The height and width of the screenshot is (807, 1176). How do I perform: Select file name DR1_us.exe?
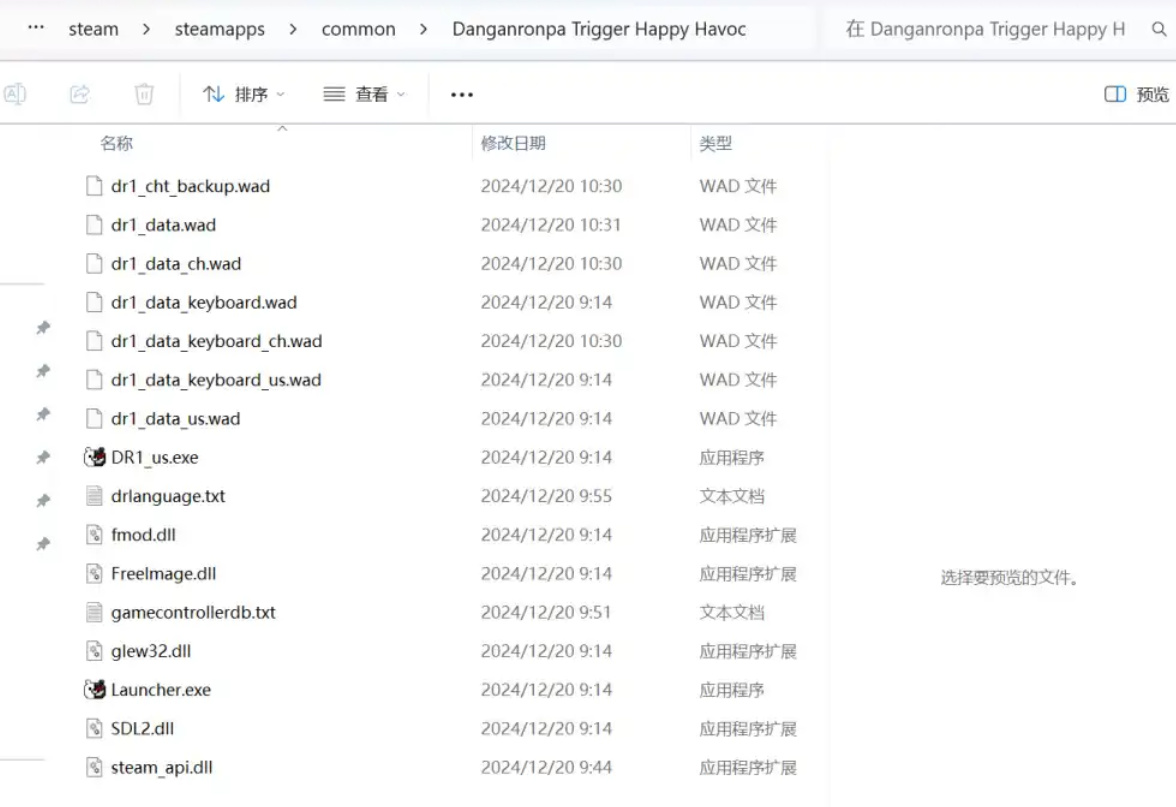click(154, 458)
